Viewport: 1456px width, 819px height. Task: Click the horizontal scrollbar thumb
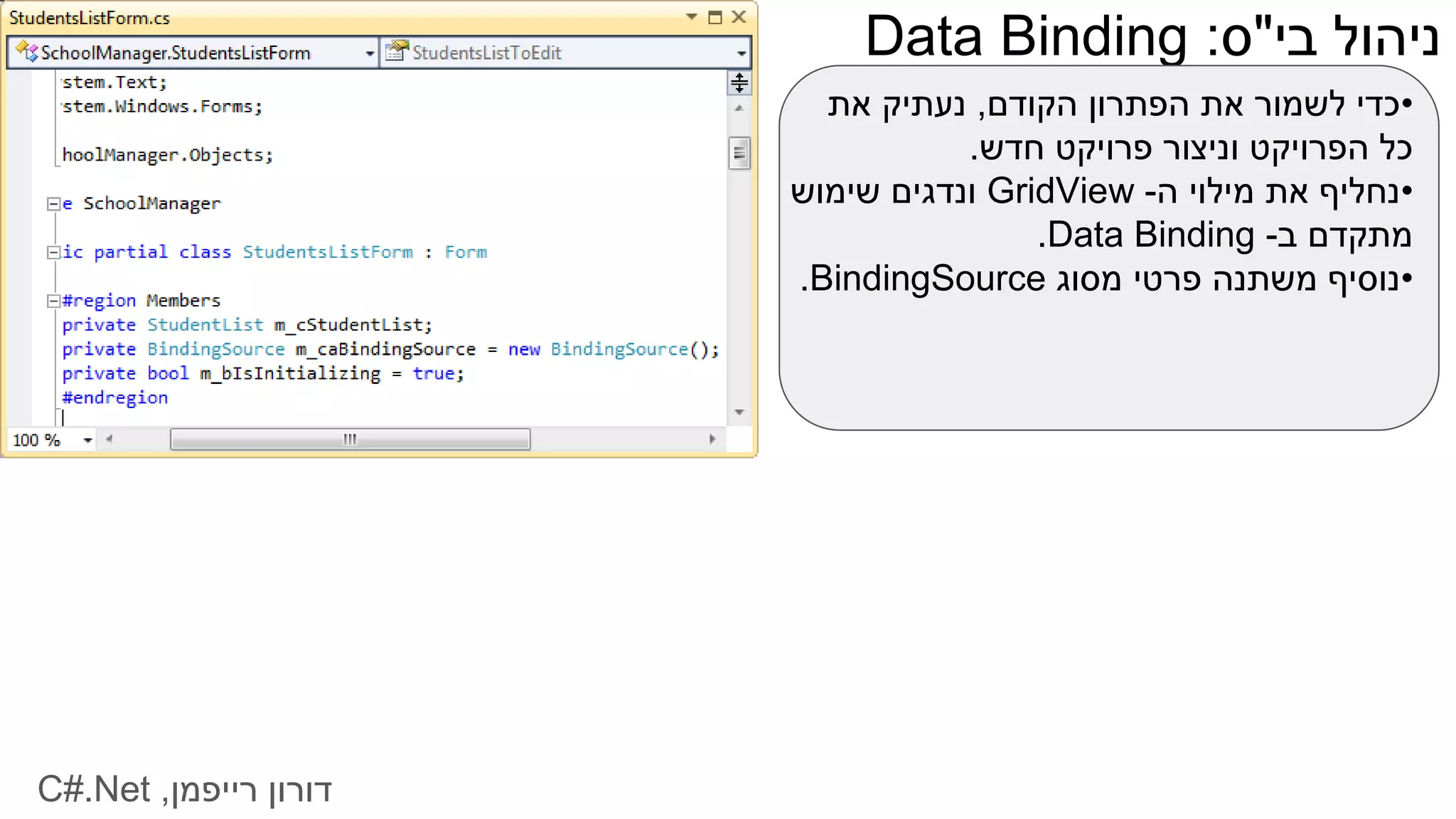[x=350, y=439]
